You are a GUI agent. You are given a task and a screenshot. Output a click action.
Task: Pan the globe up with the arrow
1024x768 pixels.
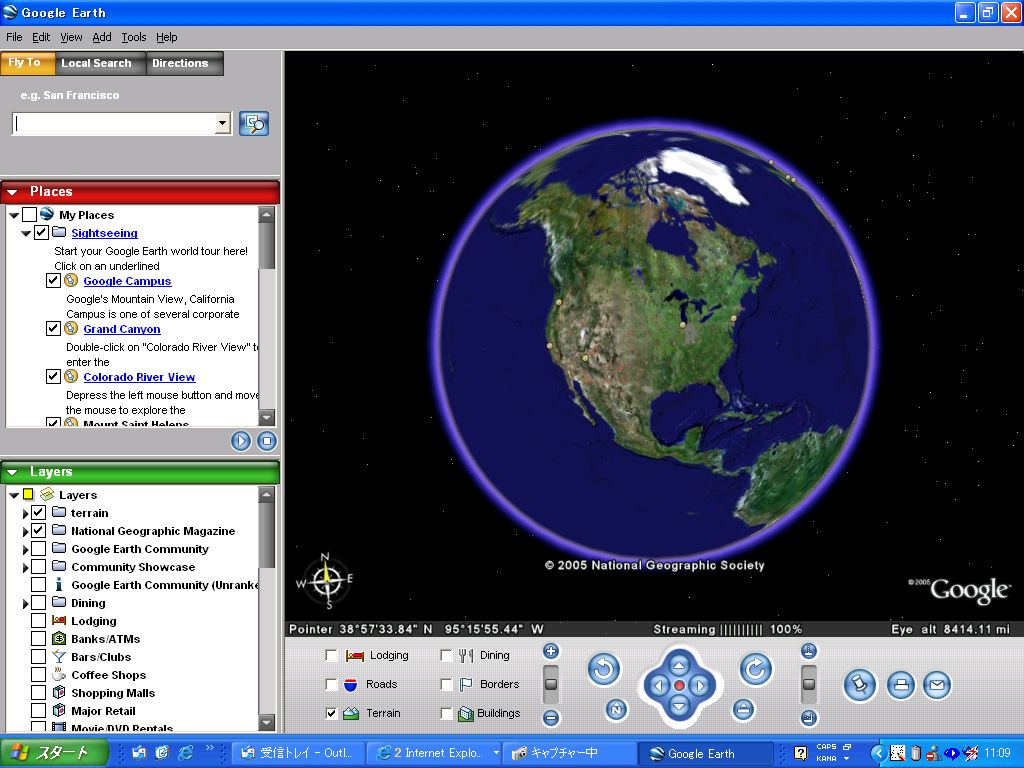tap(679, 665)
